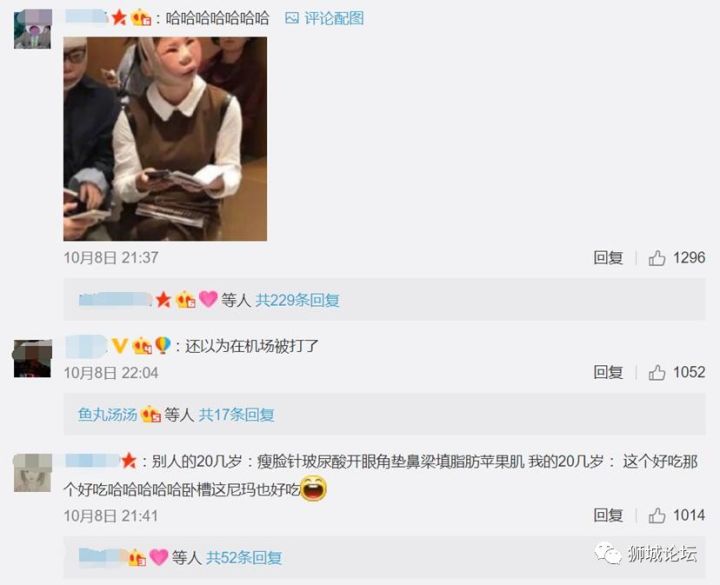Click the pink heart beside 共229条回复
The height and width of the screenshot is (585, 720).
click(x=208, y=299)
